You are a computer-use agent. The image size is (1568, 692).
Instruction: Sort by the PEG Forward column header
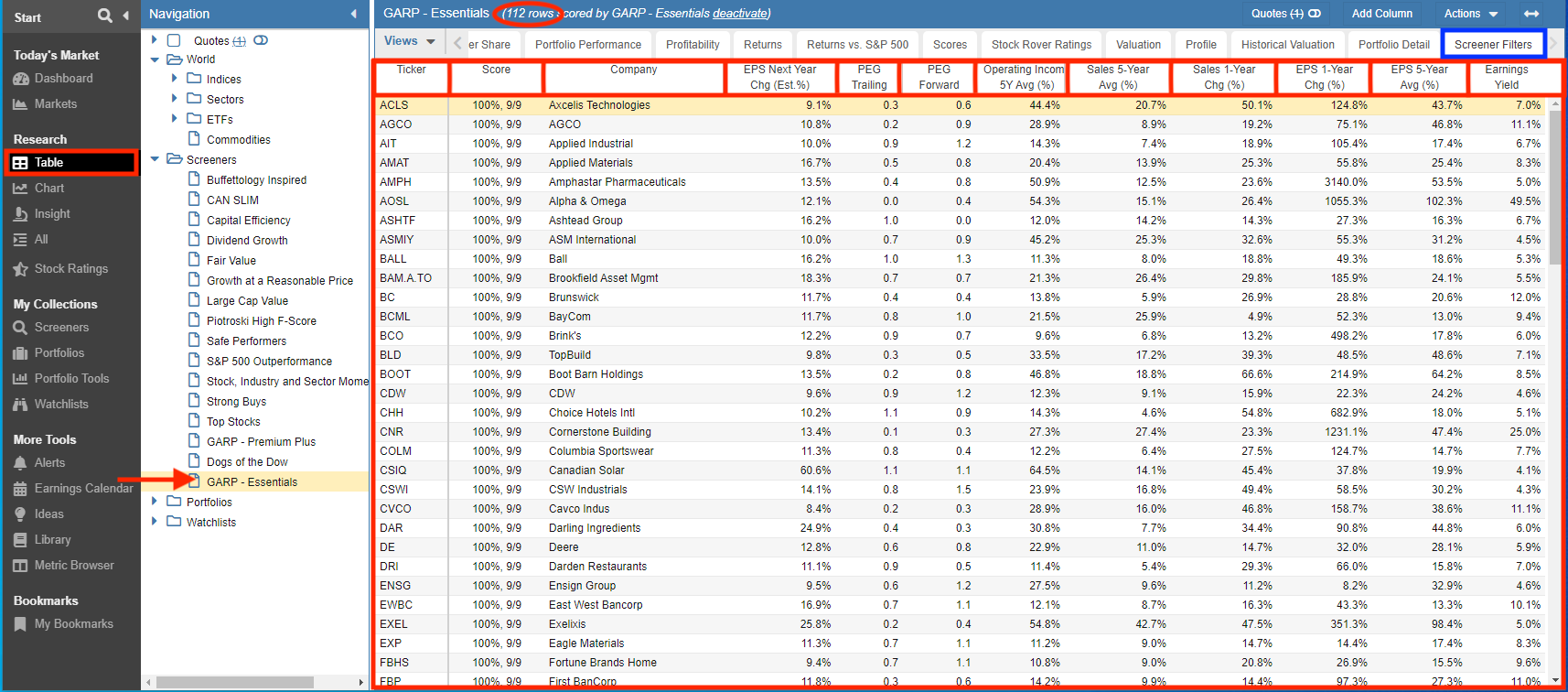(939, 77)
